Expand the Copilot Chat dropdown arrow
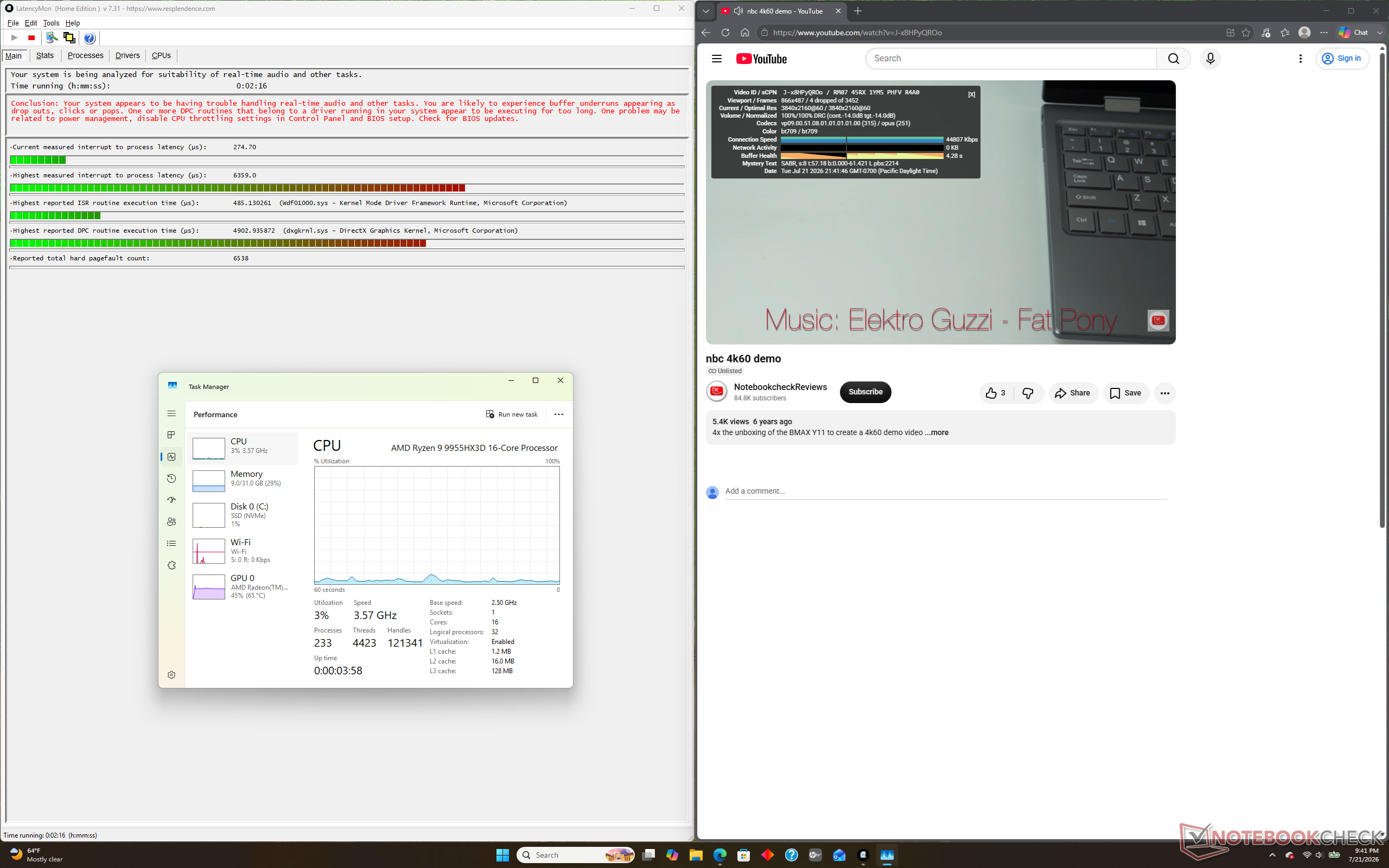 coord(1380,33)
